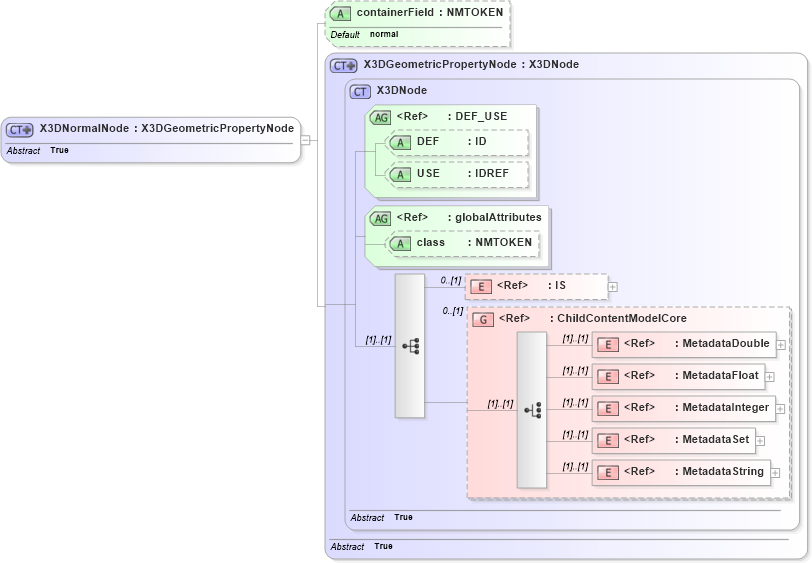Collapse the X3DNormalNode minus expander
Viewport: 812px width, 563px height.
click(306, 140)
